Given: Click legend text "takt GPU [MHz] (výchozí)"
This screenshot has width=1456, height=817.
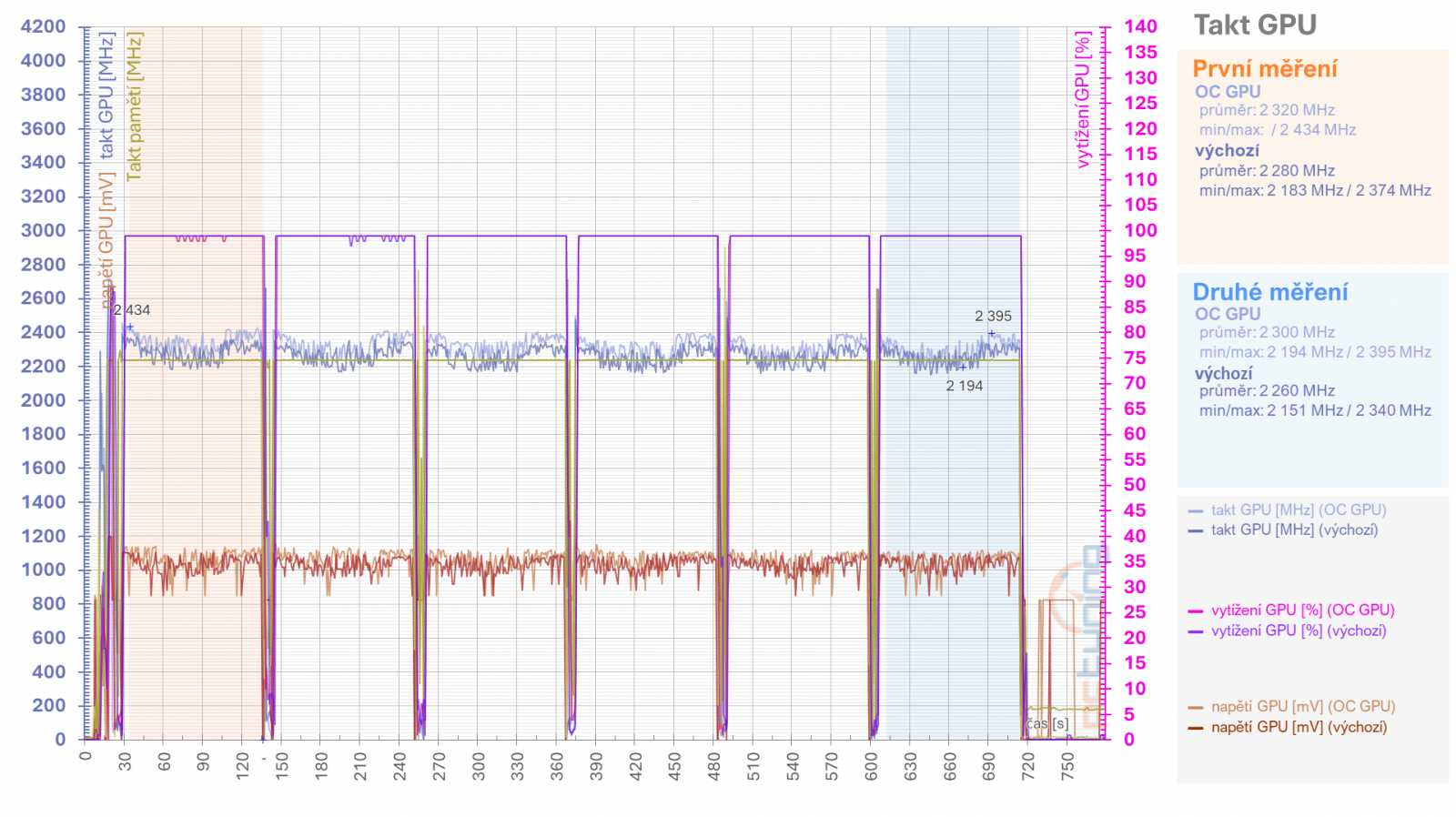Looking at the screenshot, I should pyautogui.click(x=1294, y=530).
